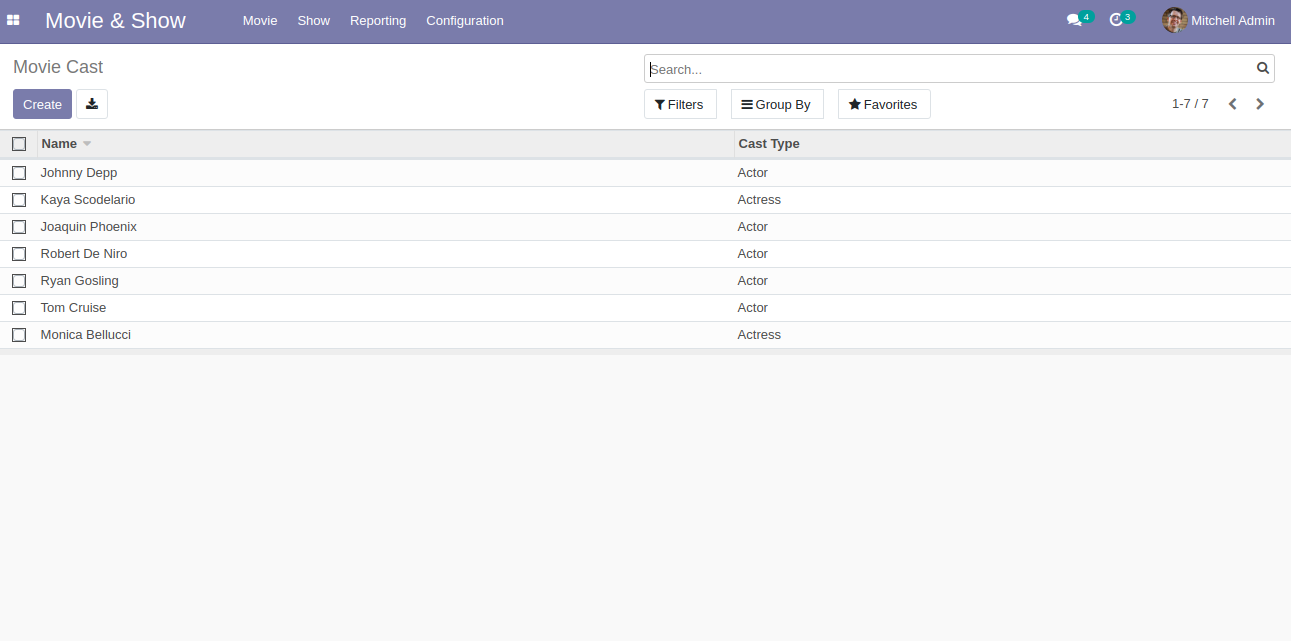Open the apps grid home menu icon

(x=13, y=20)
